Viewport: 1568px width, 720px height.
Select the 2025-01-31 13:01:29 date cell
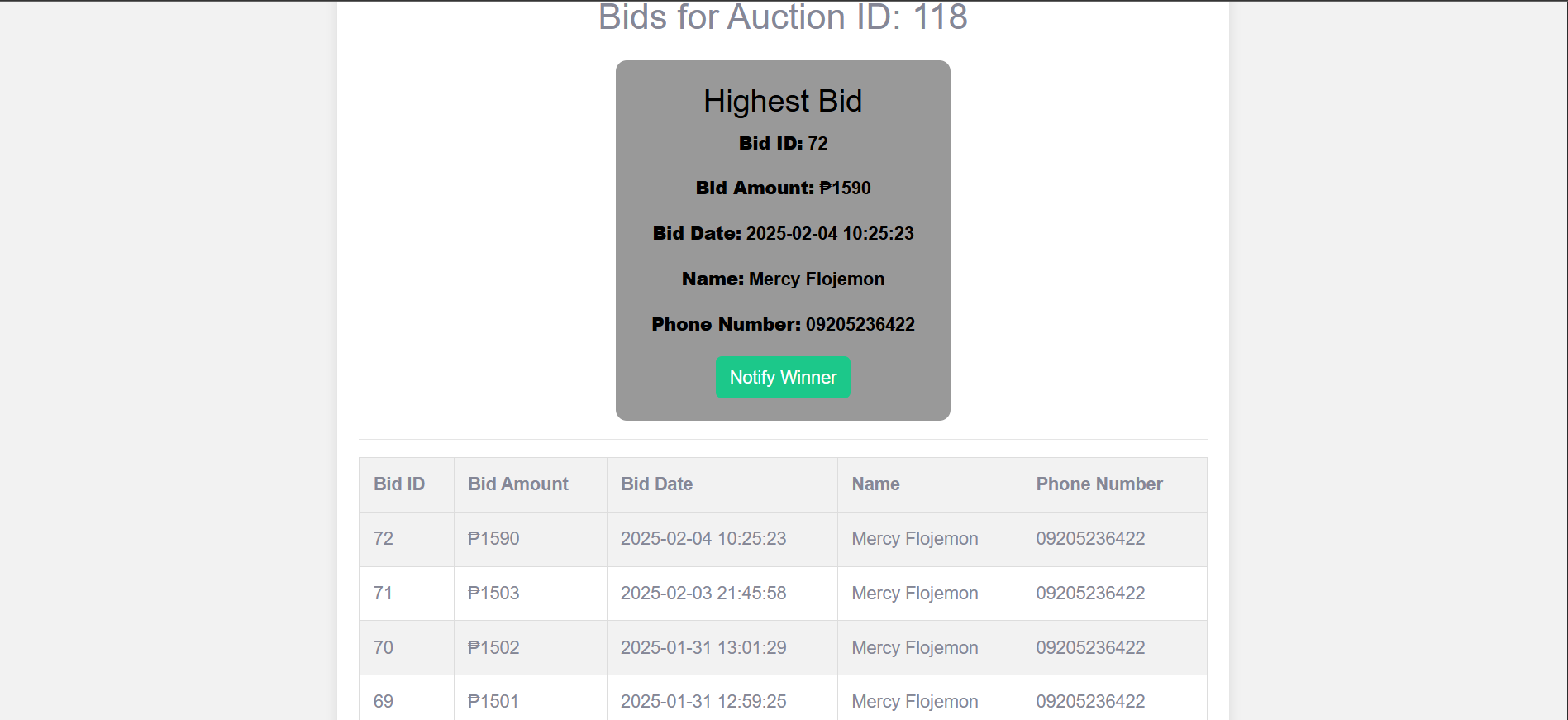coord(703,648)
